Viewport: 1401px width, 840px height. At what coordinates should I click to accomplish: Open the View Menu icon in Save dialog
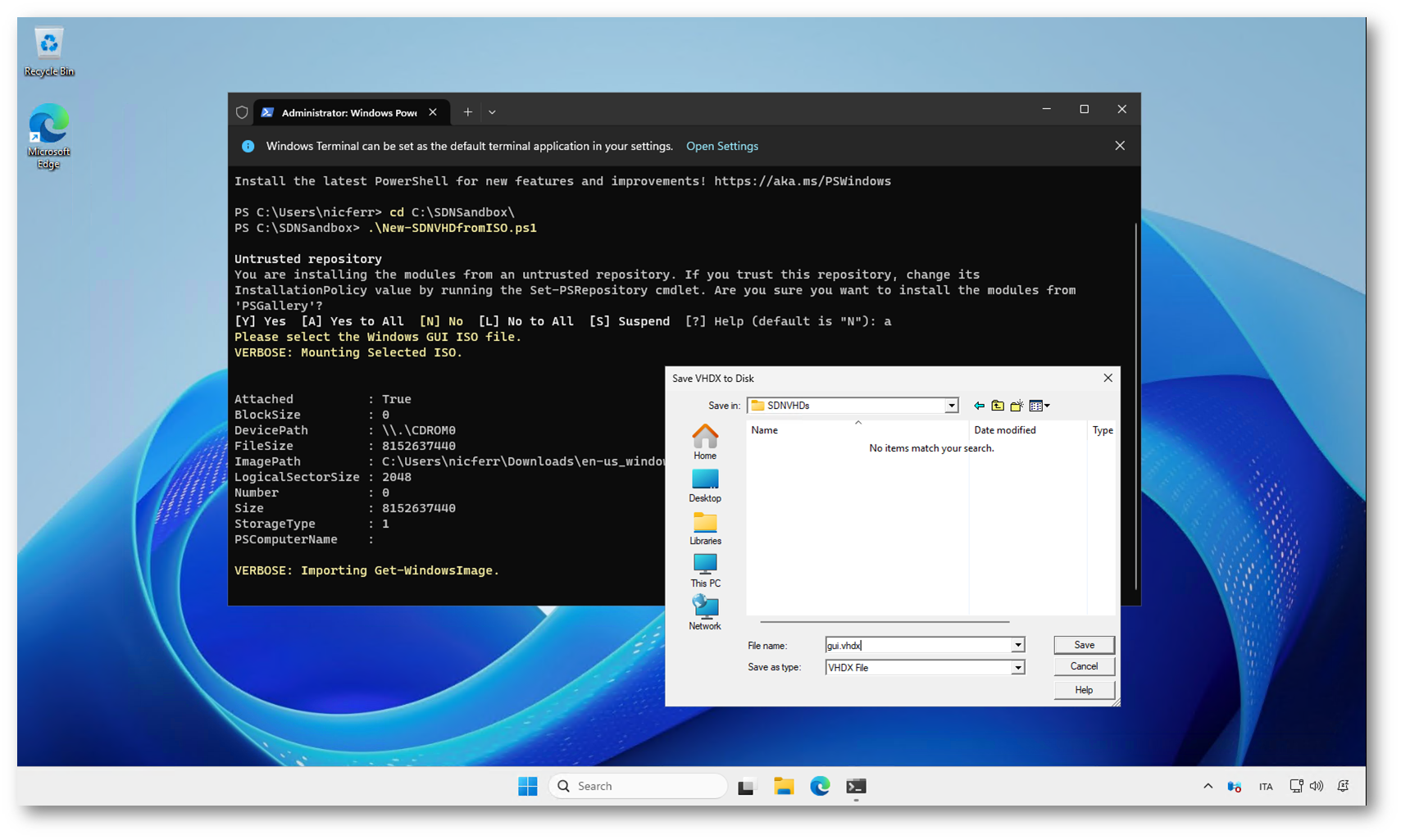point(1039,406)
